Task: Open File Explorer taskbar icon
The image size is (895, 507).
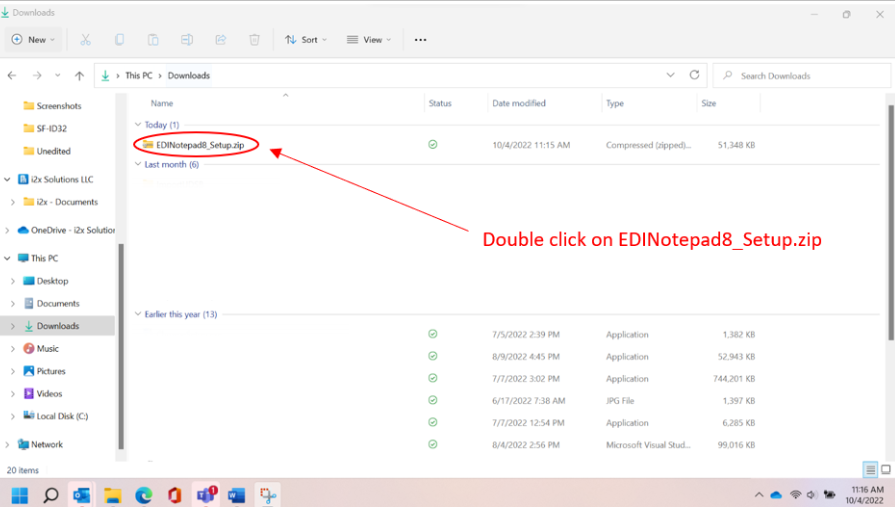Action: coord(112,495)
